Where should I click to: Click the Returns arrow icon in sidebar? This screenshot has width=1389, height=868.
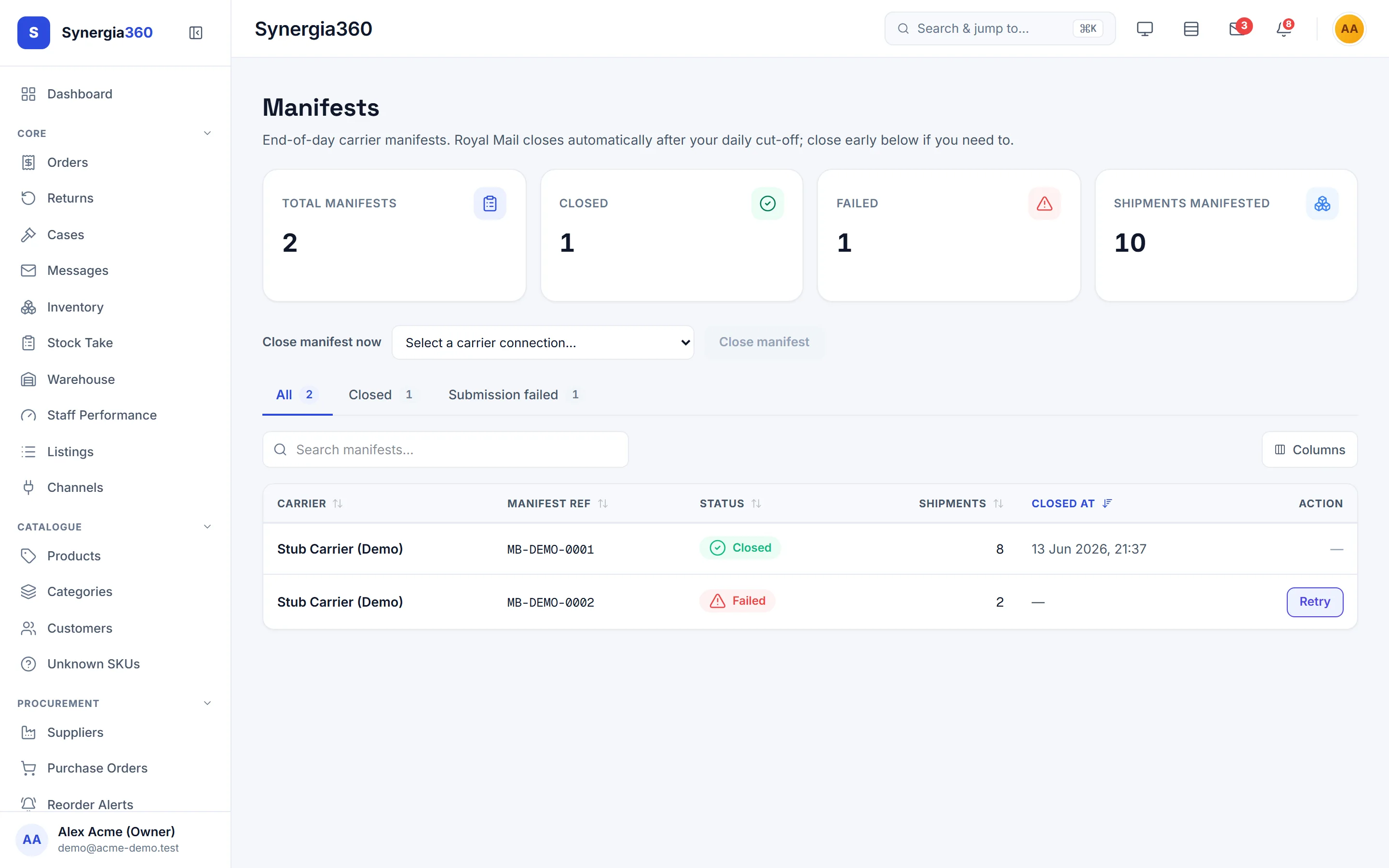pos(28,198)
